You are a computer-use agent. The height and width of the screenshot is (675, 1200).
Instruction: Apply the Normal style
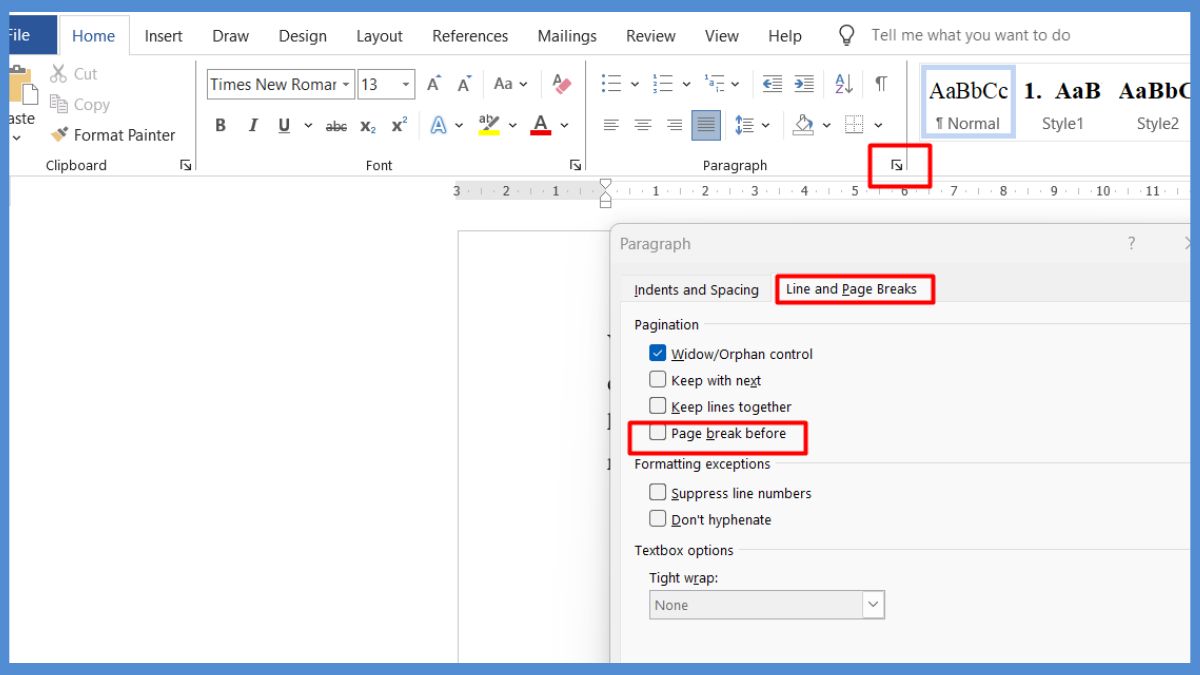(x=968, y=102)
